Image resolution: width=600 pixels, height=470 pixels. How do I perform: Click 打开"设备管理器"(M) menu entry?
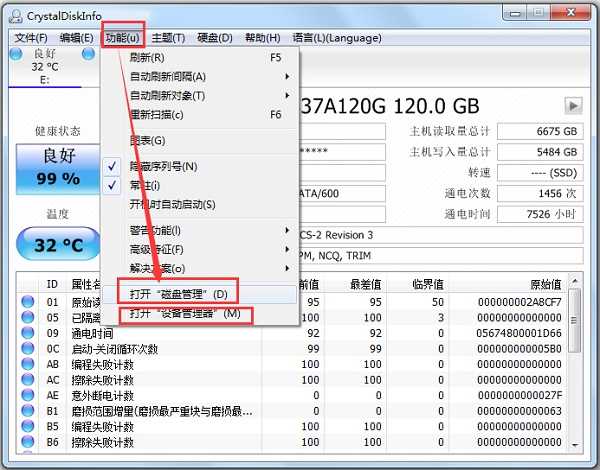[200, 313]
